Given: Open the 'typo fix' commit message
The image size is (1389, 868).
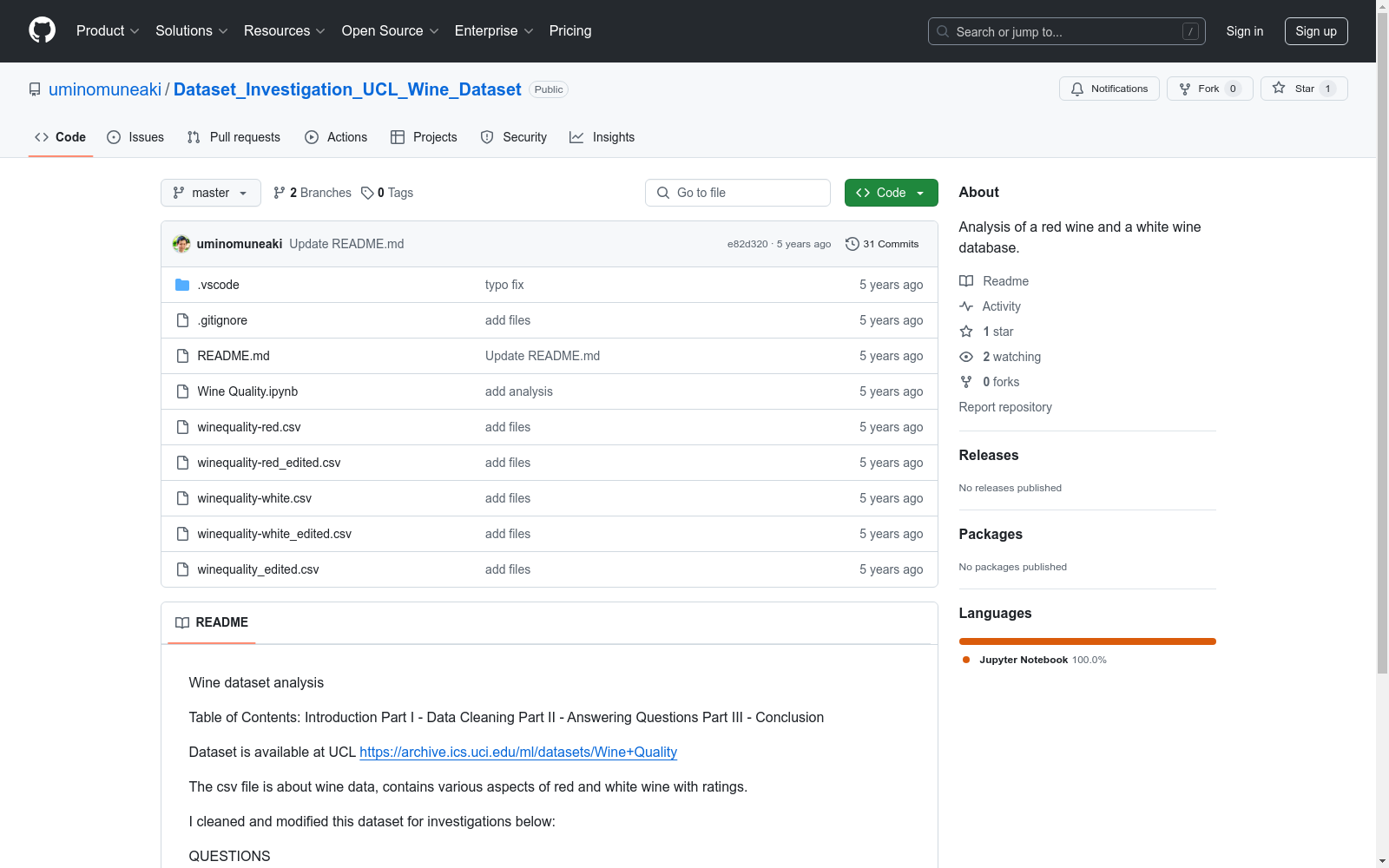Looking at the screenshot, I should (504, 285).
